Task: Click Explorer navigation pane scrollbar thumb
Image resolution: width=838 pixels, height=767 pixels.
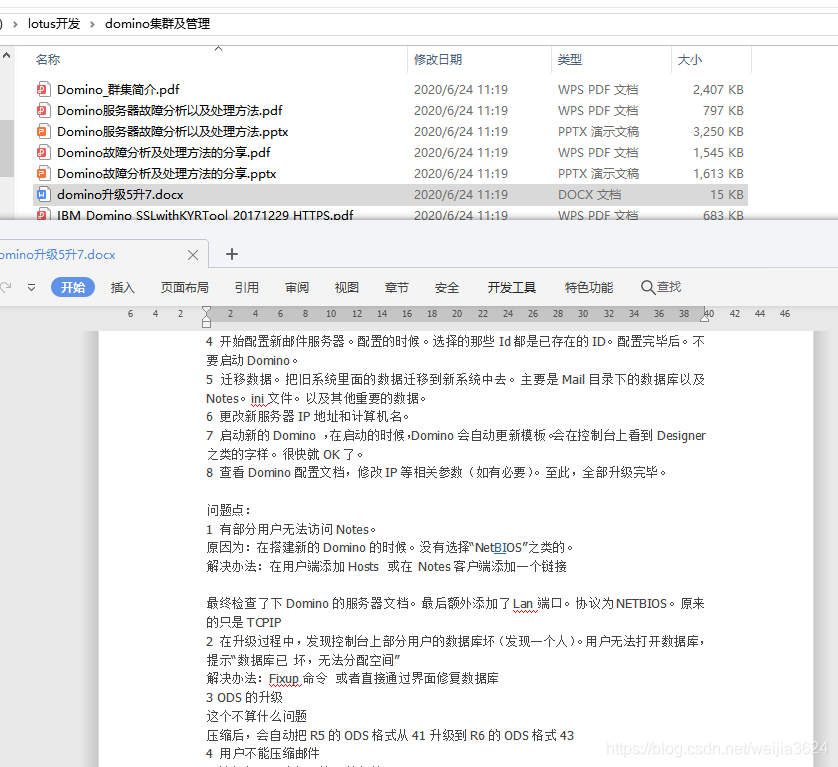Action: [x=6, y=148]
